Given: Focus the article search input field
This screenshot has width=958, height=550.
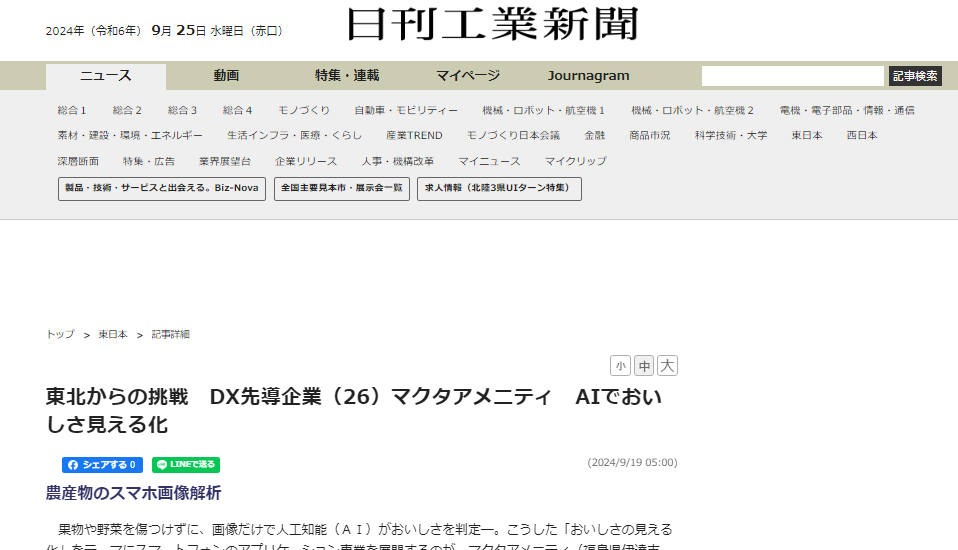Looking at the screenshot, I should pyautogui.click(x=792, y=76).
